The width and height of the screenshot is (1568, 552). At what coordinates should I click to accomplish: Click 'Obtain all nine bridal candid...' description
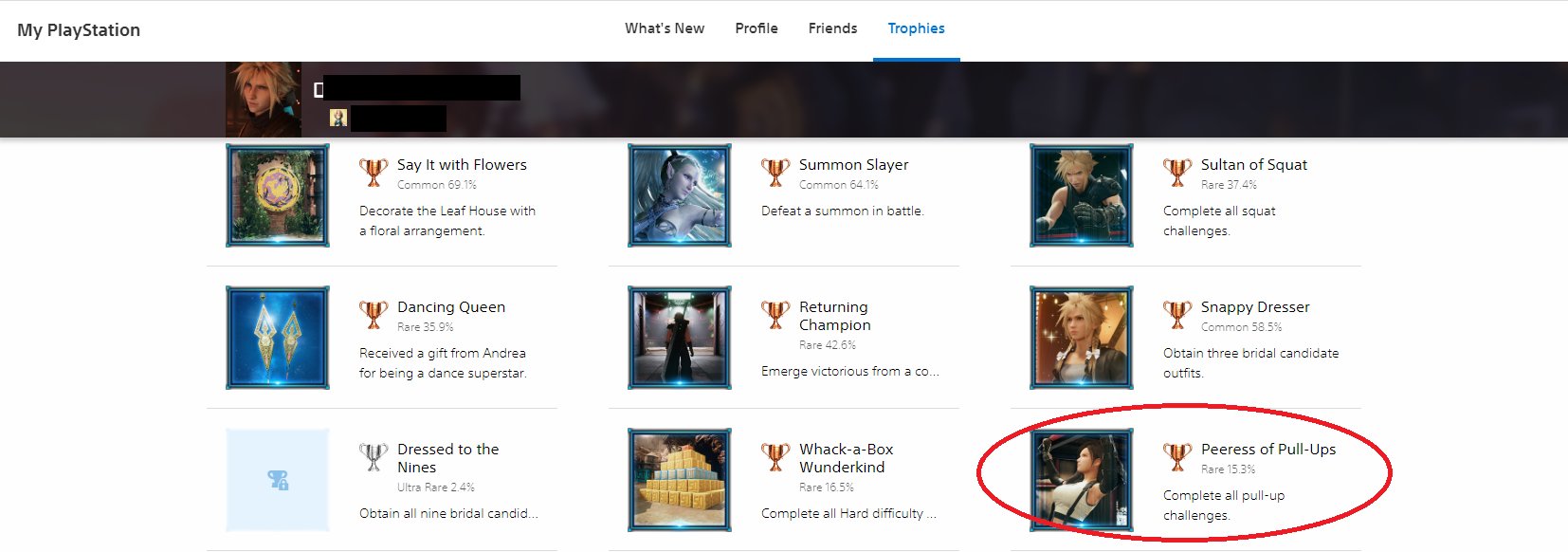click(448, 513)
